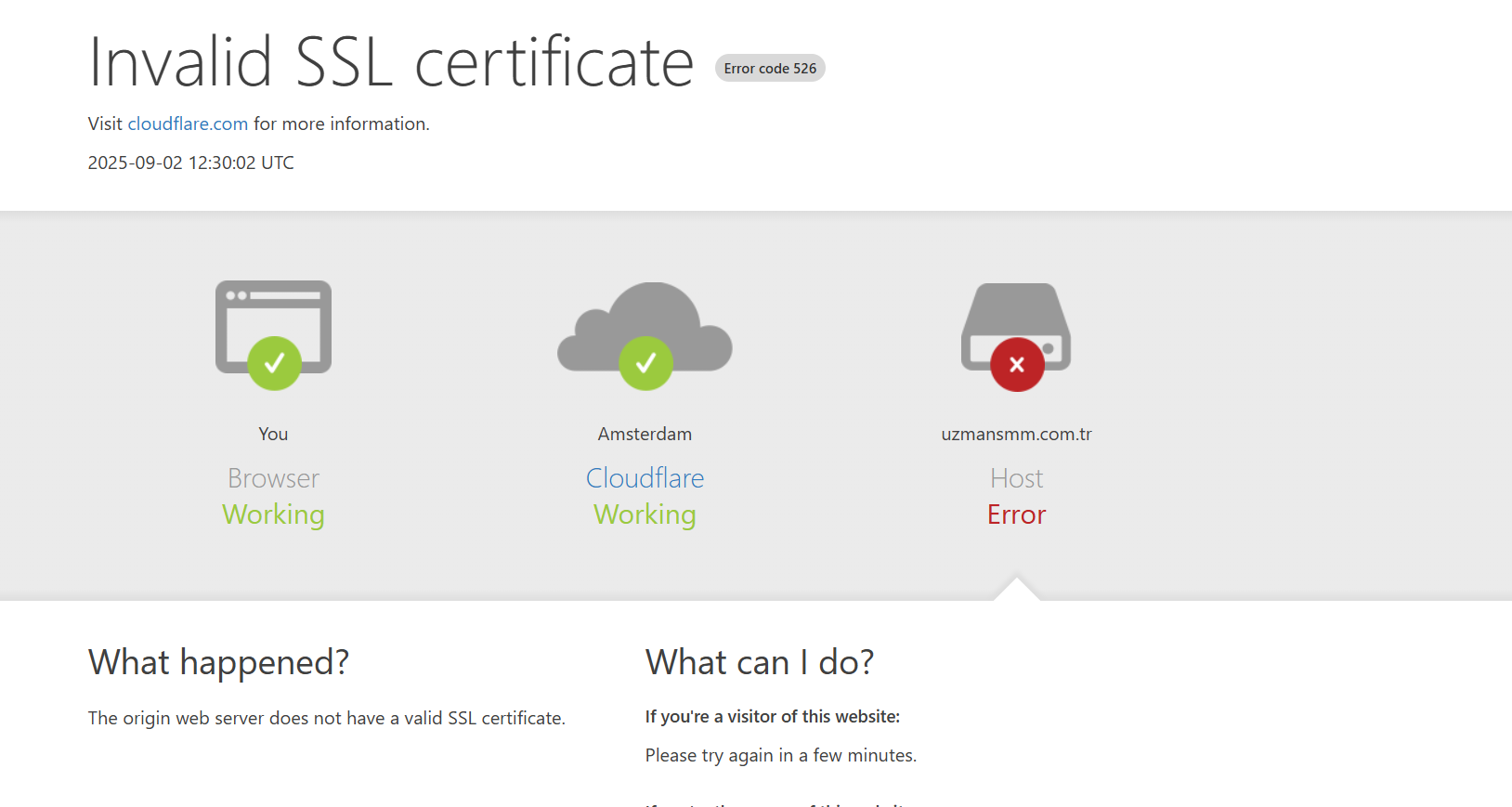Click the 'What happened?' heading
The width and height of the screenshot is (1512, 807).
click(218, 662)
